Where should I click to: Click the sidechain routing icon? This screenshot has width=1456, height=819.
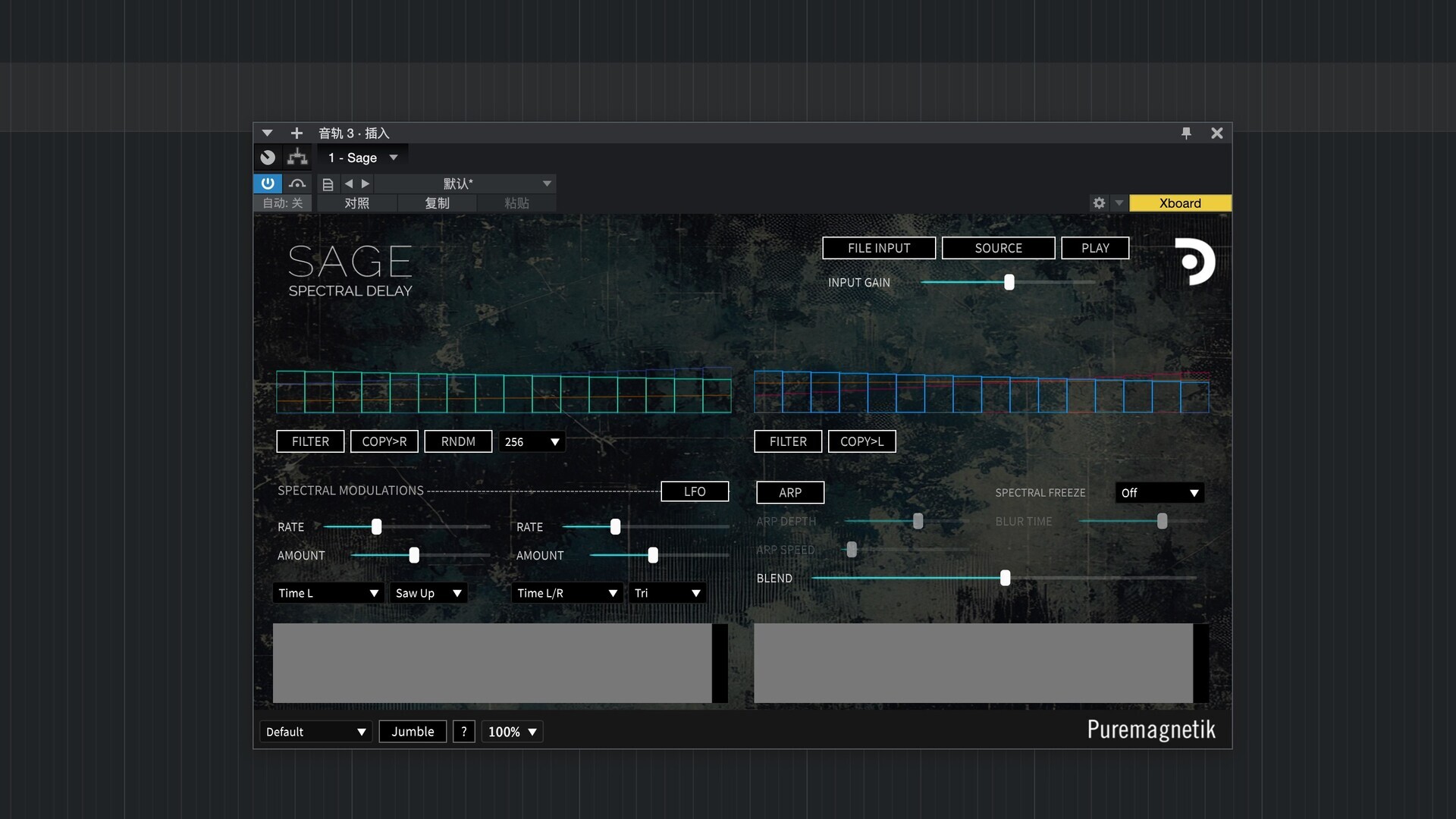(297, 158)
